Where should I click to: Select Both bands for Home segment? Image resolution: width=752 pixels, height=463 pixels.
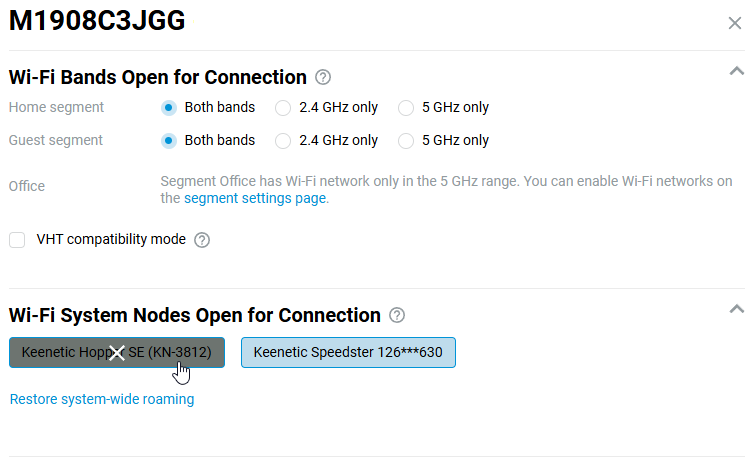pyautogui.click(x=169, y=107)
